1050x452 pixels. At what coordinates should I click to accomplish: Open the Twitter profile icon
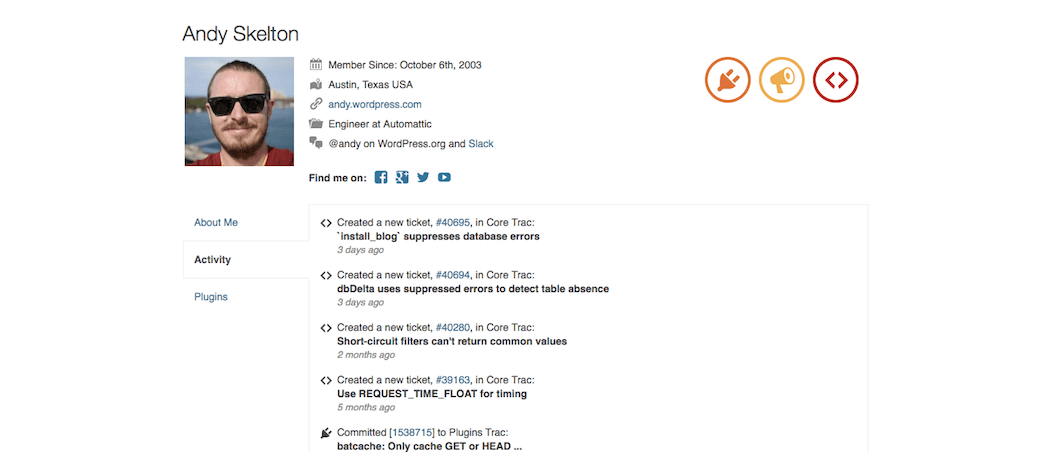(x=423, y=177)
